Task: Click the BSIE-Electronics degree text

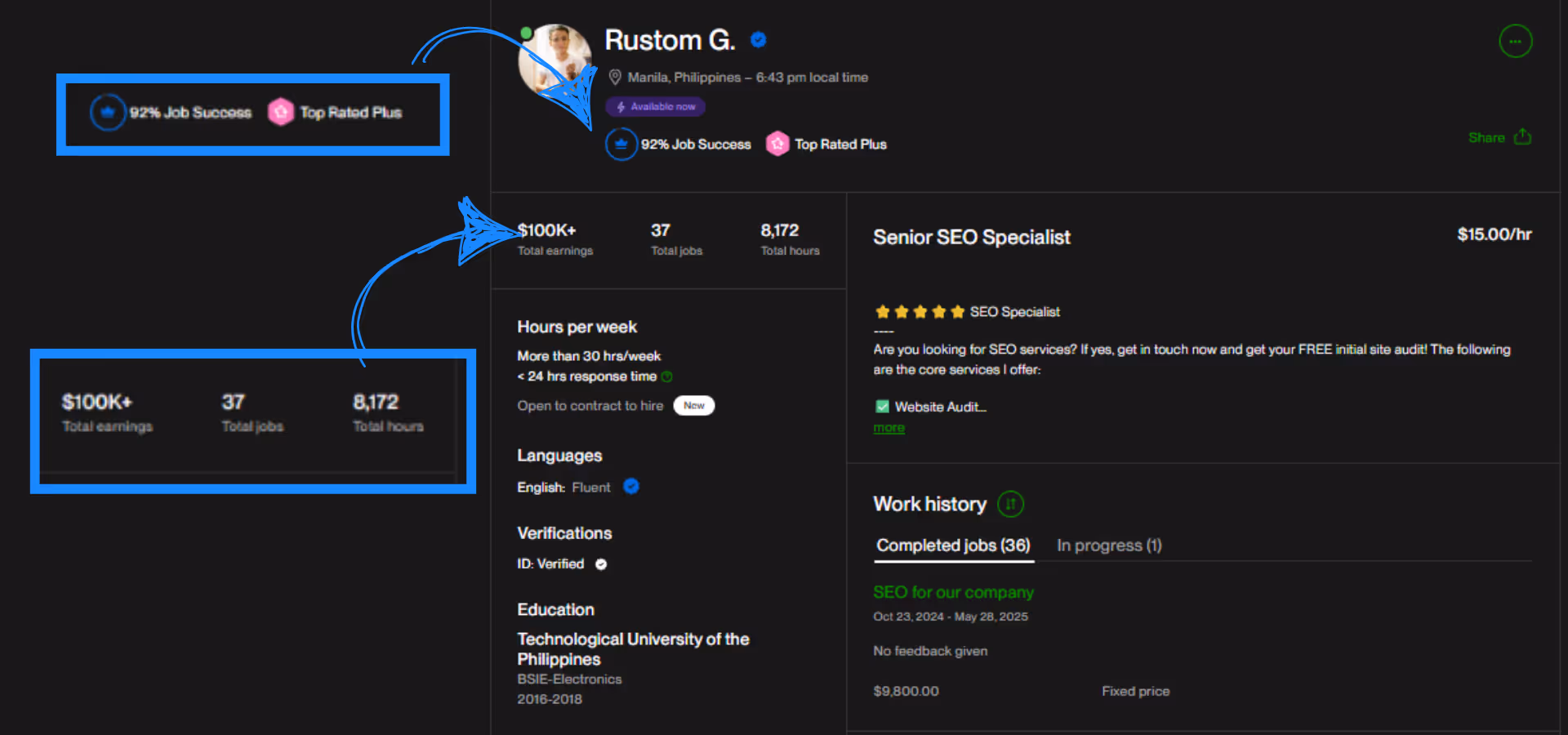Action: coord(569,679)
